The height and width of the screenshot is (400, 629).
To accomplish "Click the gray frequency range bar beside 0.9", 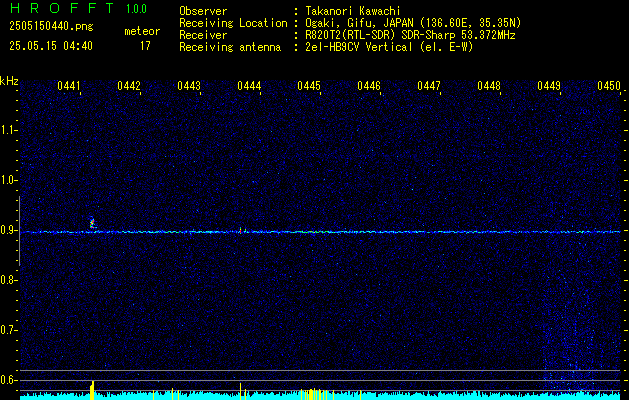I will (19, 231).
